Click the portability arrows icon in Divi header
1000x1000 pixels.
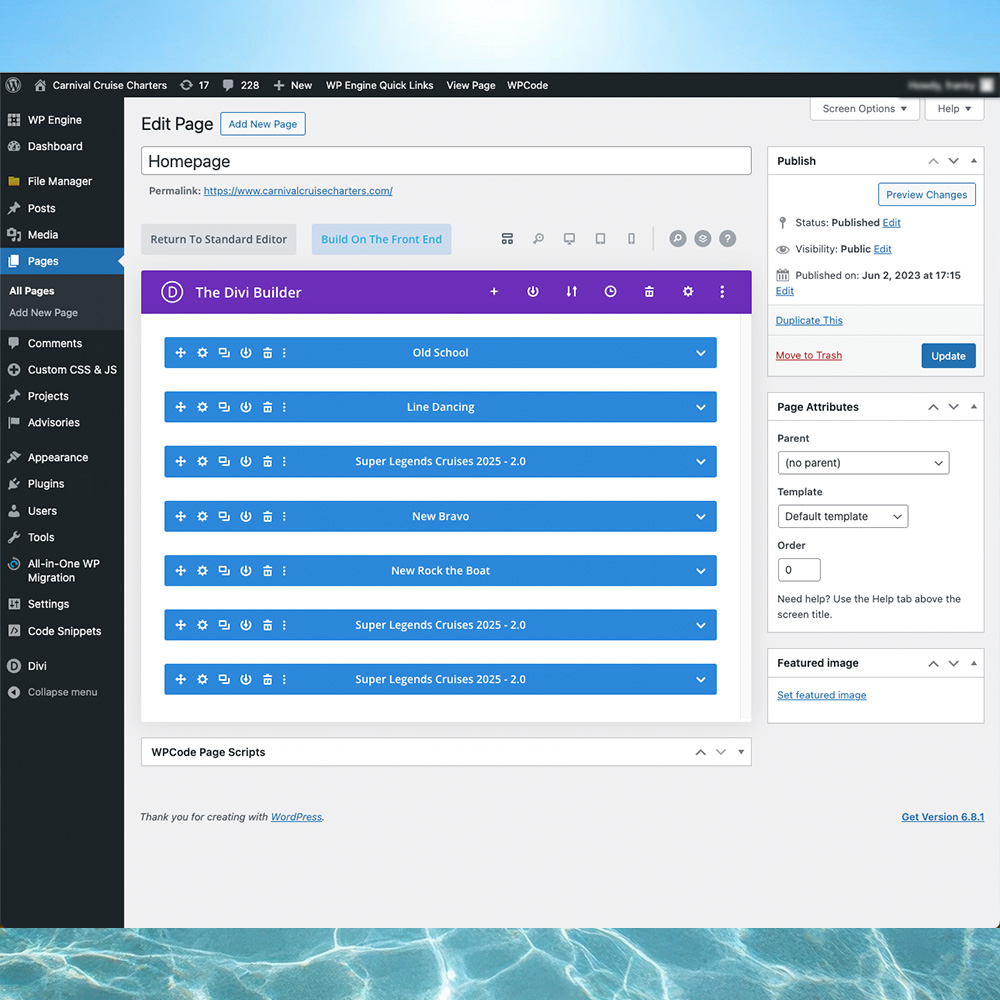(571, 291)
